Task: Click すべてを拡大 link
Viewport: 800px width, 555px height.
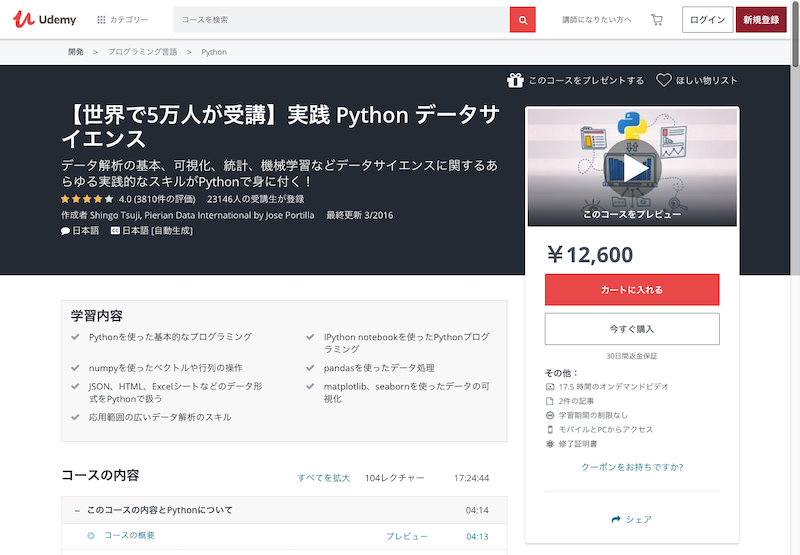Action: tap(323, 478)
